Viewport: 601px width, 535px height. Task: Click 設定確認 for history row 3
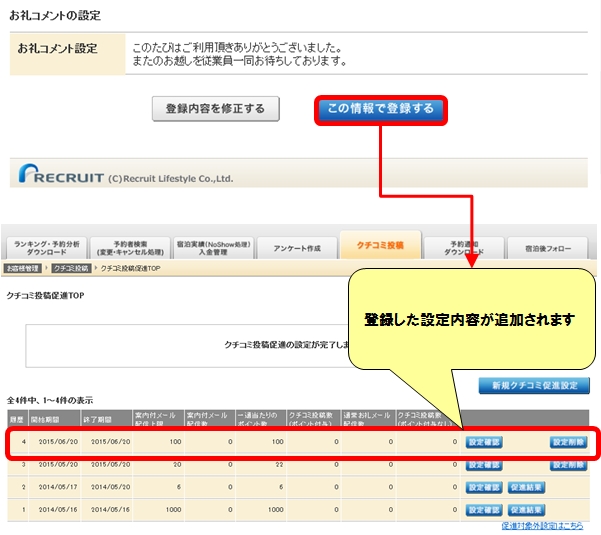pyautogui.click(x=484, y=465)
